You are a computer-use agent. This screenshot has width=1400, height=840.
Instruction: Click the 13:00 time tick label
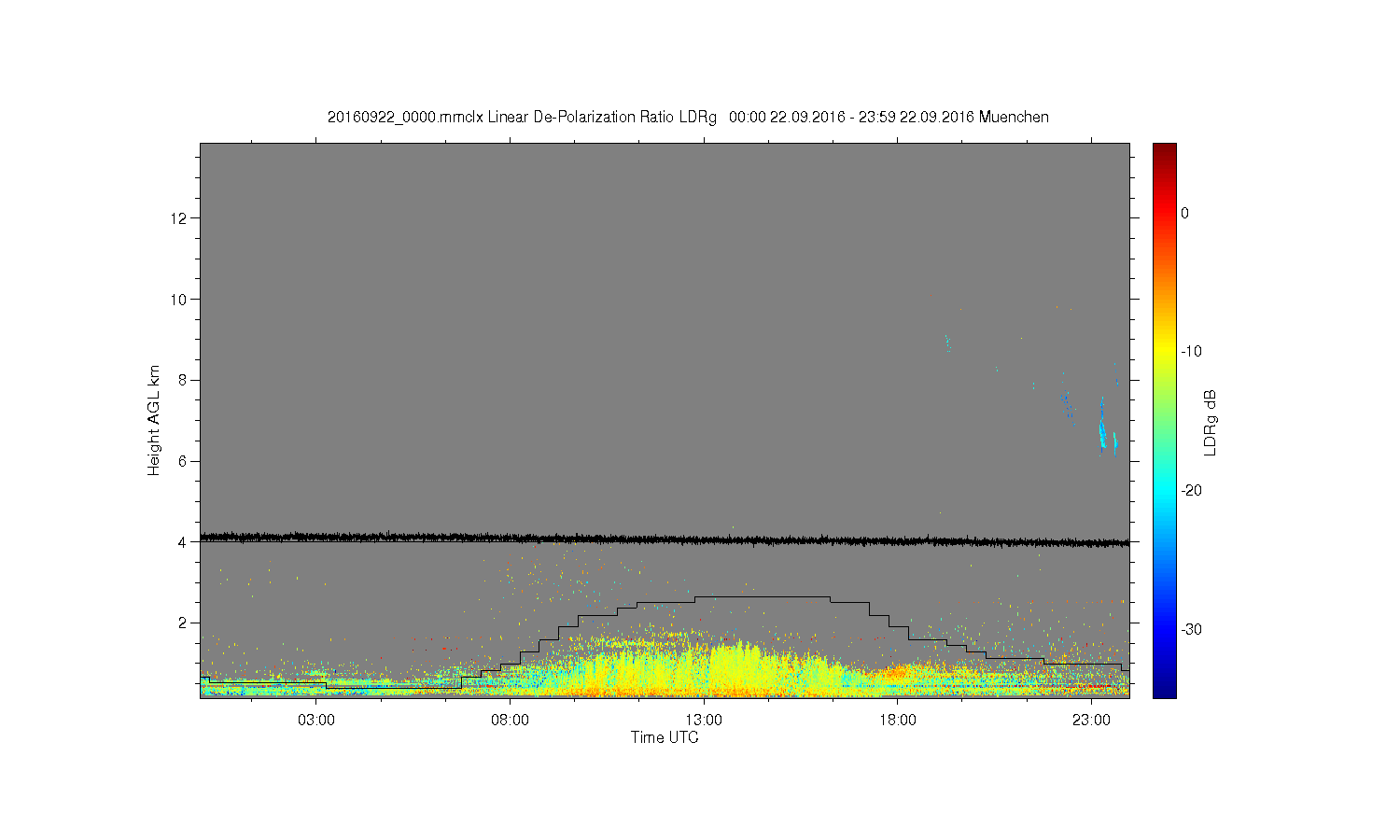[704, 721]
